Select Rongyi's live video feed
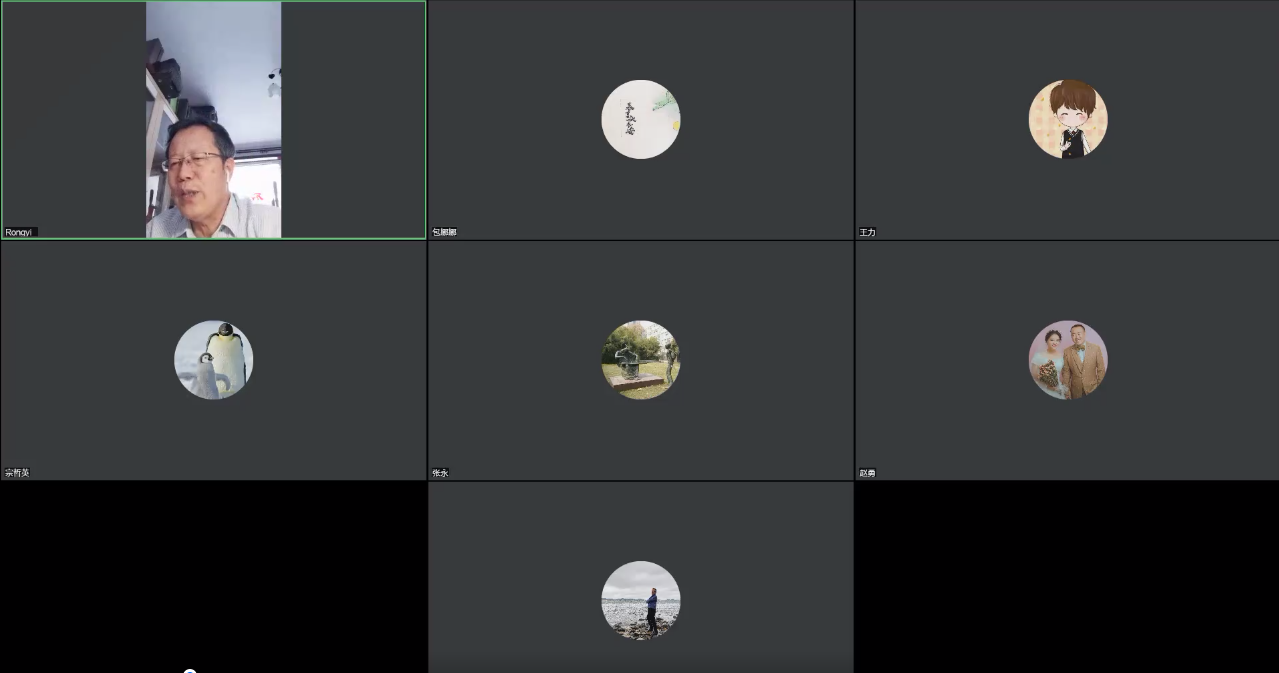 (x=213, y=119)
